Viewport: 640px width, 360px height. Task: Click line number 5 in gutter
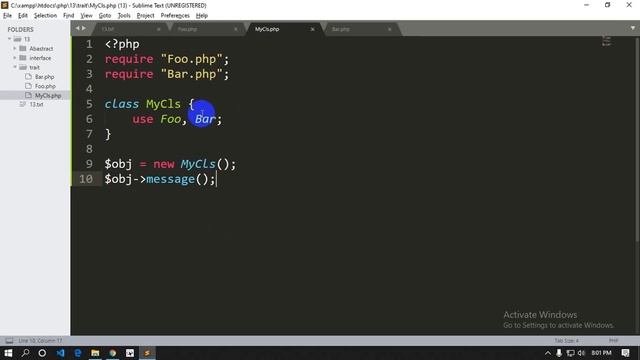[89, 104]
